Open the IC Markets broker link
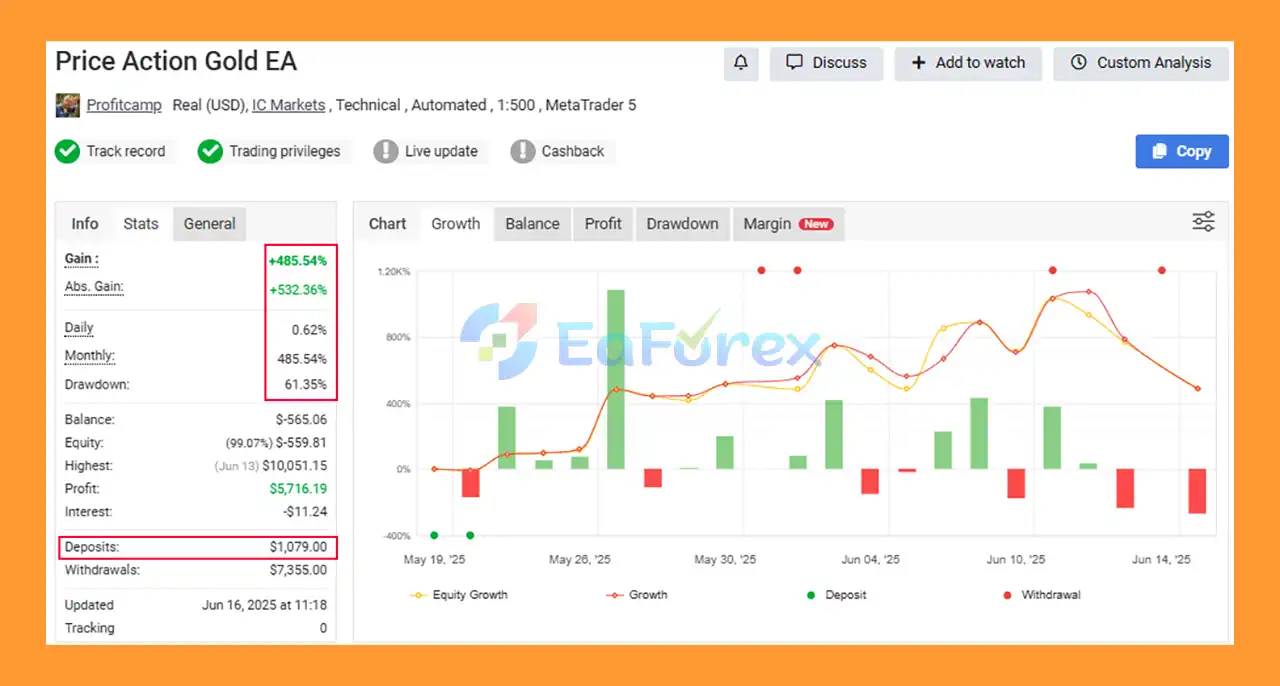The image size is (1280, 686). (x=288, y=105)
